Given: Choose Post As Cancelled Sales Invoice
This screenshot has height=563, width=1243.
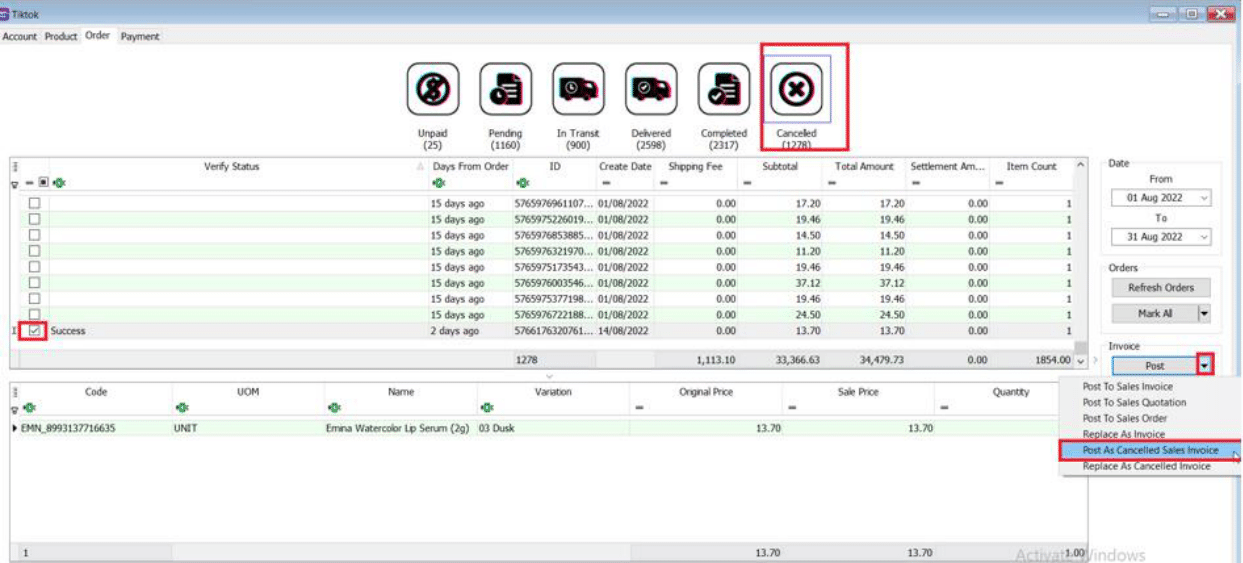Looking at the screenshot, I should pos(1150,450).
